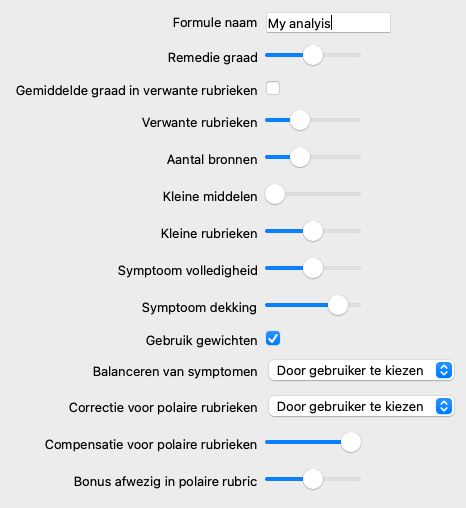Click right end of Remedie graad track
The image size is (466, 508).
click(x=359, y=55)
